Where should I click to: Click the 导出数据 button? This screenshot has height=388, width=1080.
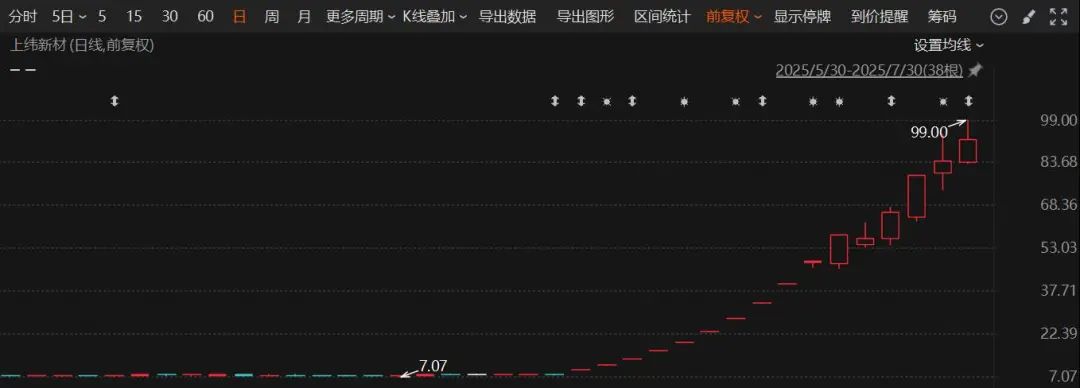[507, 17]
